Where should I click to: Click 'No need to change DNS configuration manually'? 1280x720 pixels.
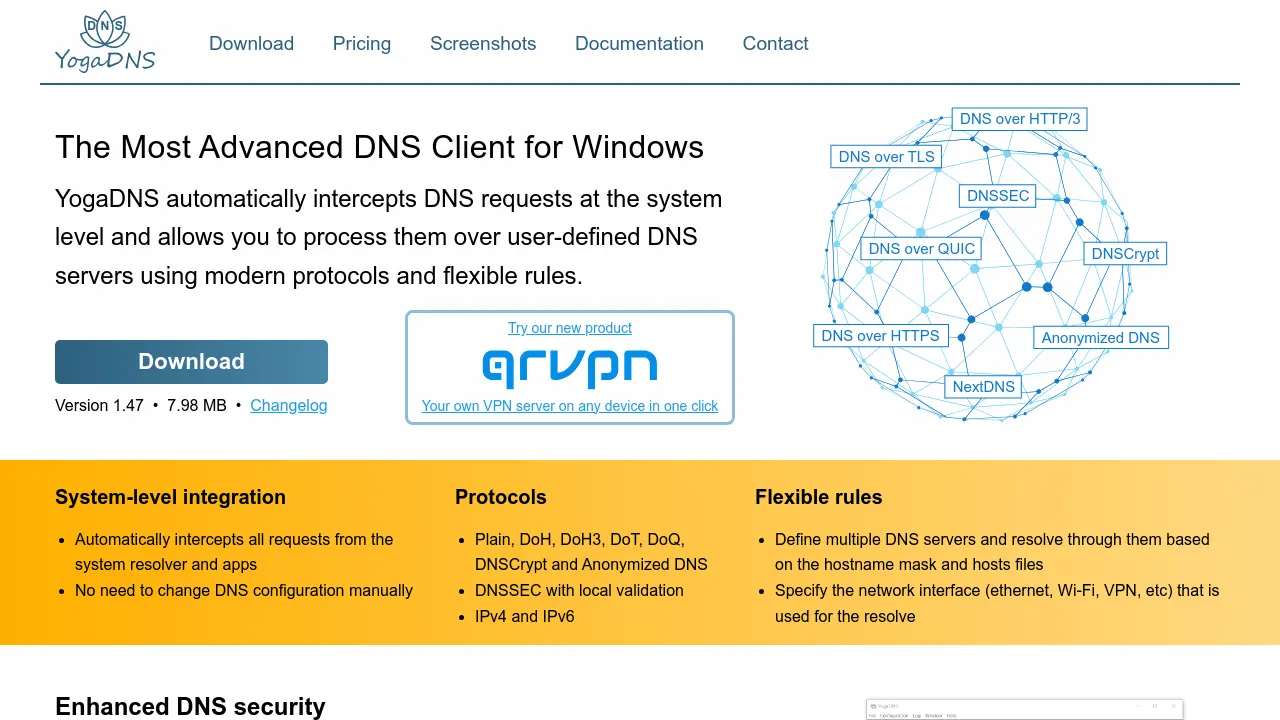click(x=244, y=590)
